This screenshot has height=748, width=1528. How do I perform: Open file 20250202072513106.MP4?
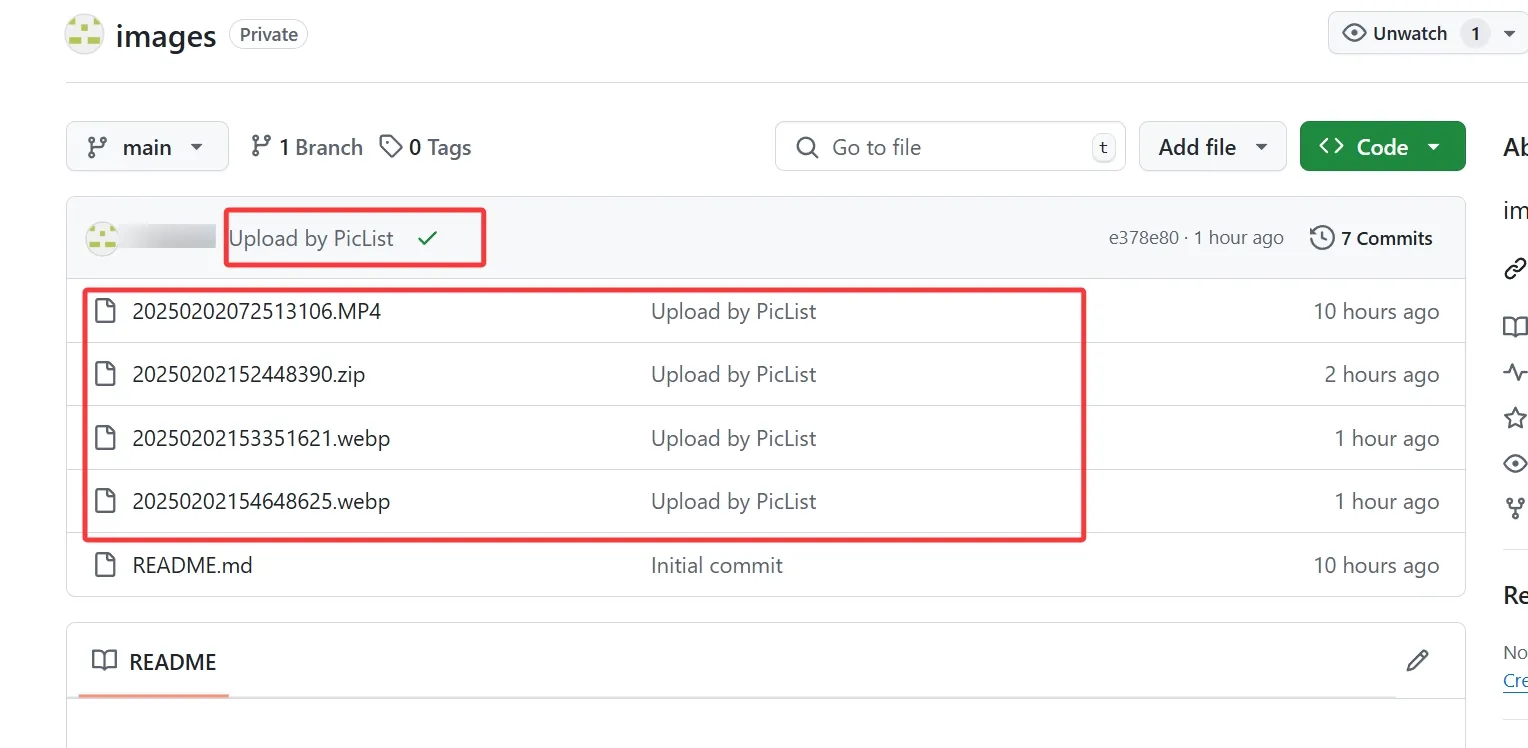(x=256, y=312)
